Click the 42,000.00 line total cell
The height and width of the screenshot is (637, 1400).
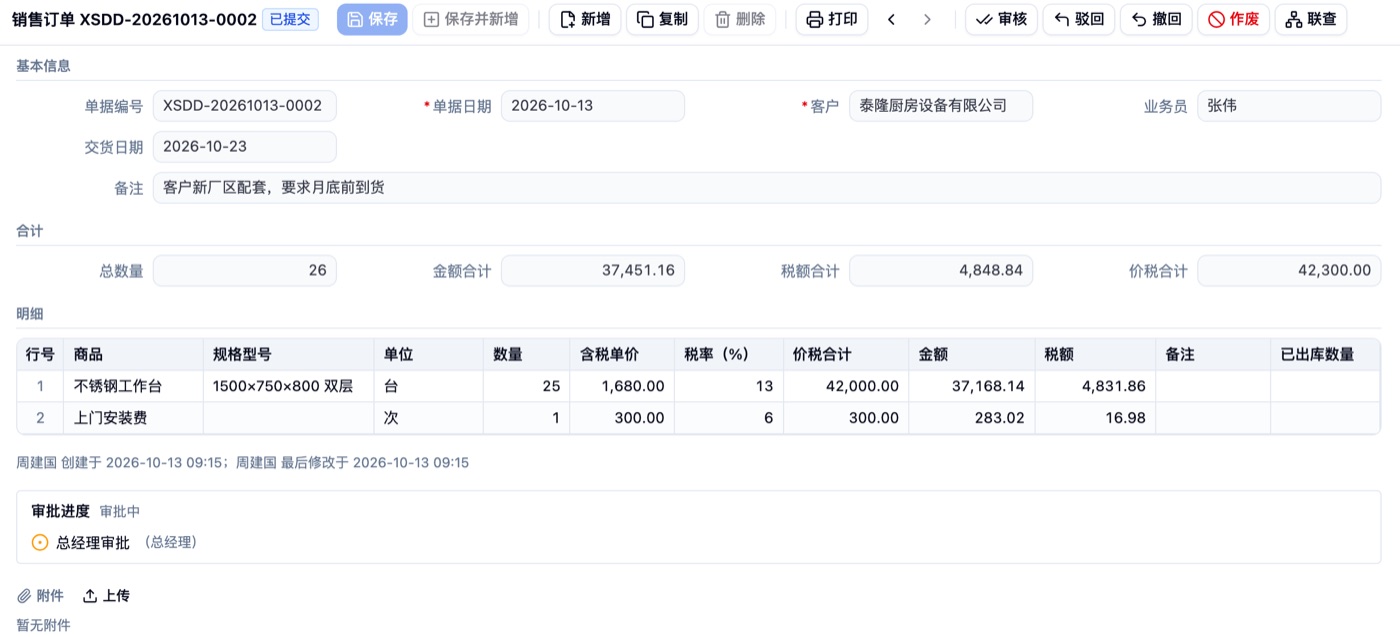(x=846, y=386)
